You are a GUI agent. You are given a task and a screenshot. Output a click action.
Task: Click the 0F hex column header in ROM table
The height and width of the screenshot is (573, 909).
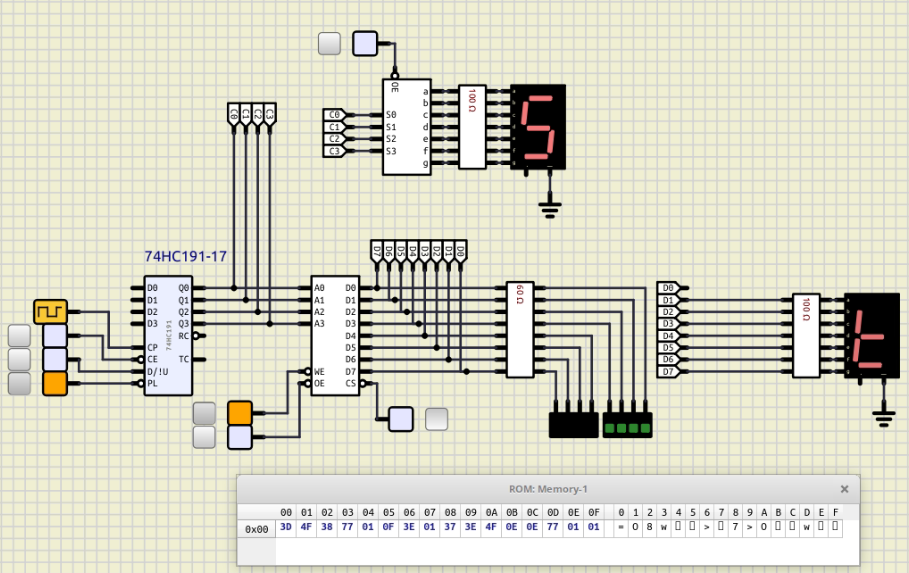tap(594, 513)
